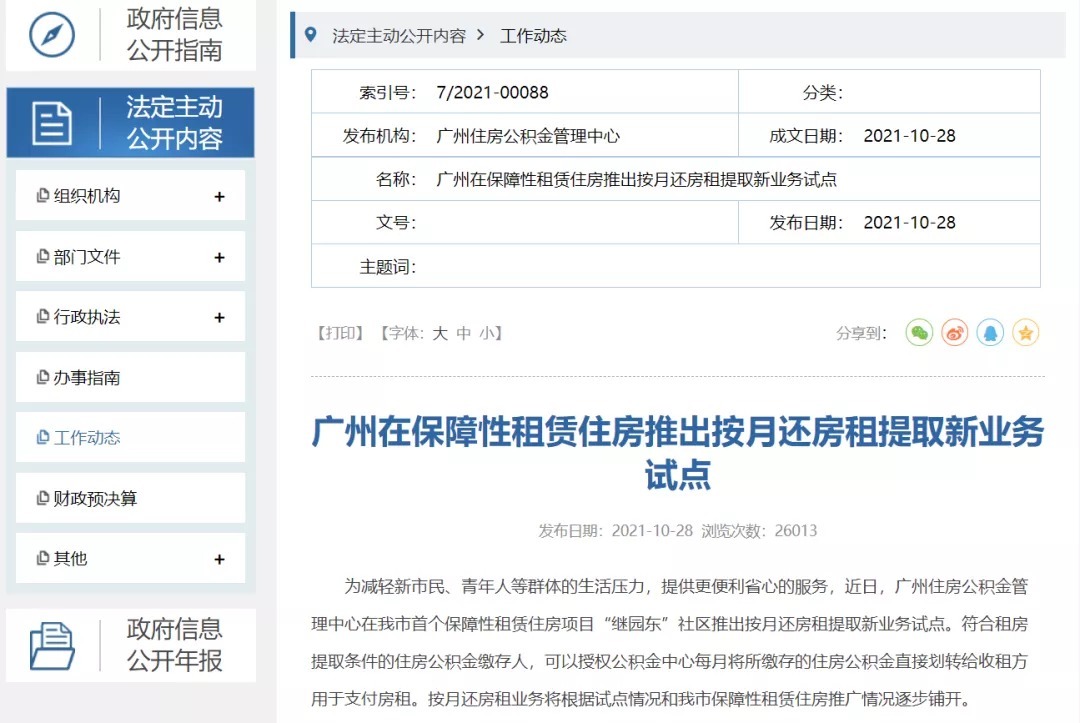Click the location pin icon in breadcrumb bar
The height and width of the screenshot is (723, 1080).
[313, 34]
